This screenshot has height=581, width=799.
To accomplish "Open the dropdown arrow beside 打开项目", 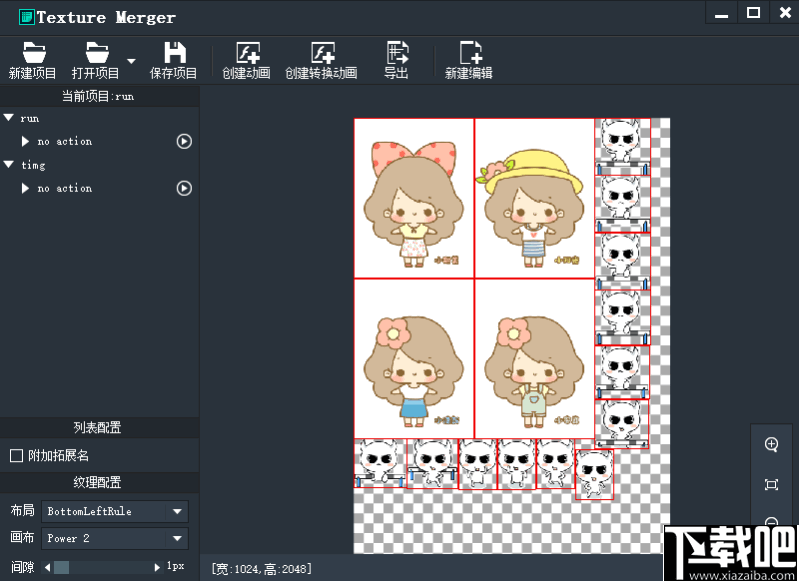I will point(131,61).
